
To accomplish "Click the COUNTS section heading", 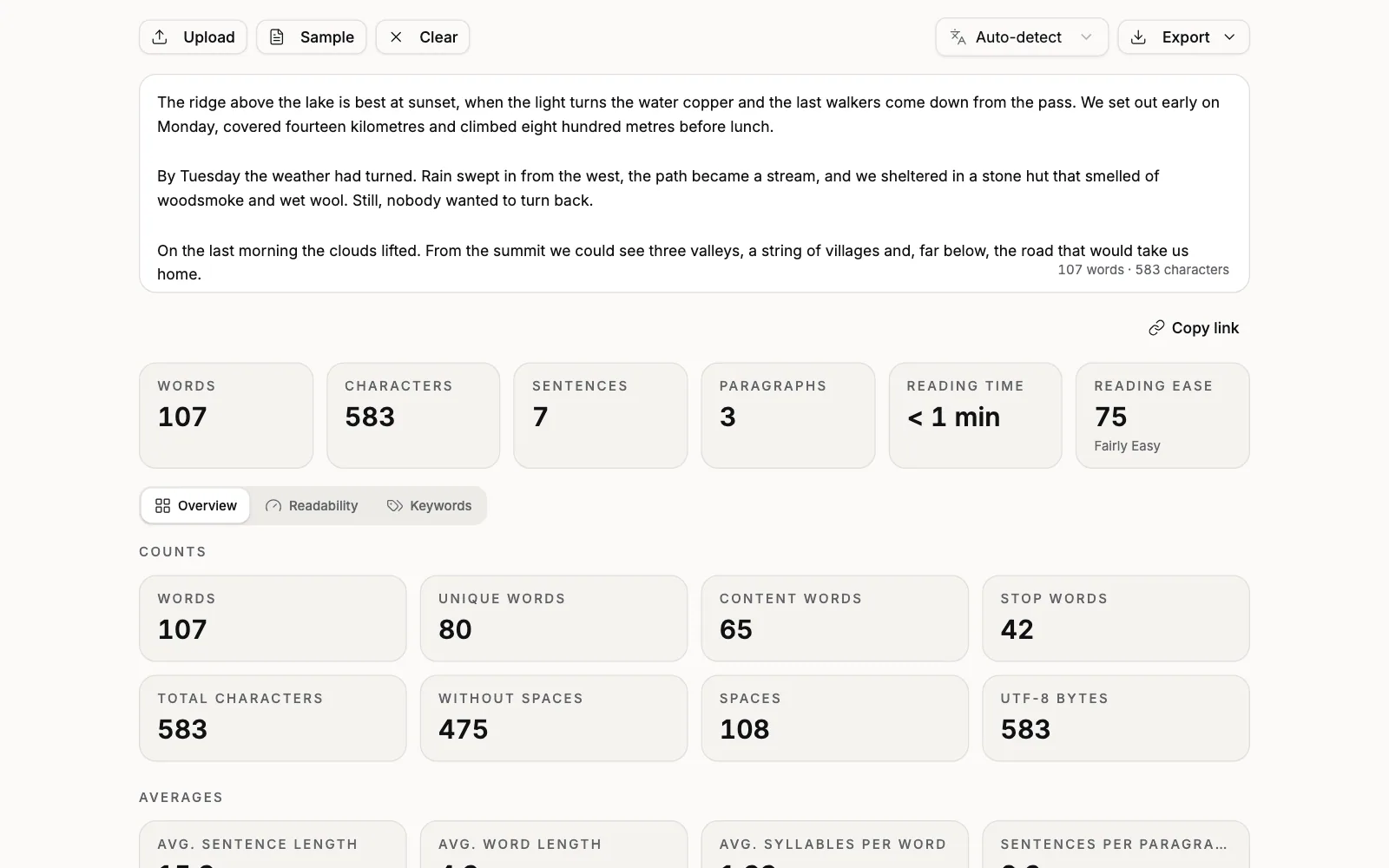I will pyautogui.click(x=173, y=552).
